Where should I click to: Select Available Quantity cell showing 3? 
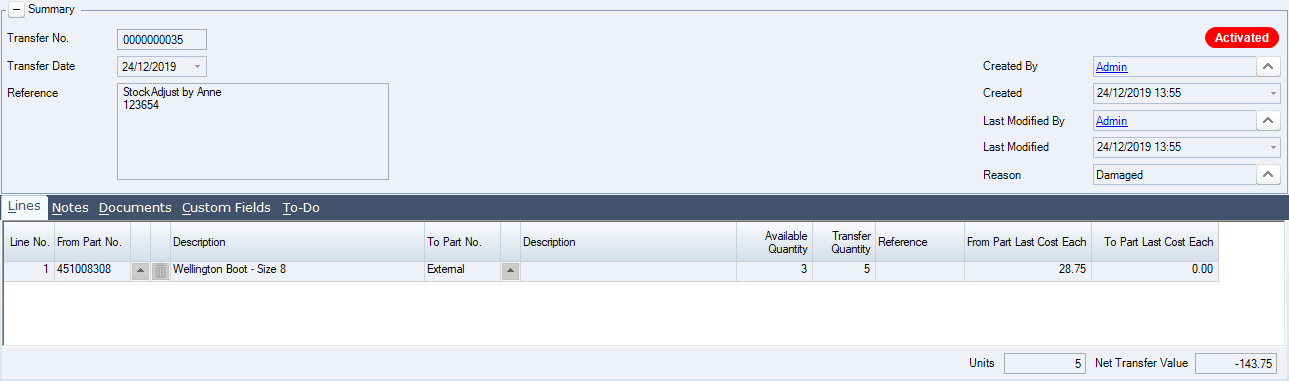coord(774,270)
